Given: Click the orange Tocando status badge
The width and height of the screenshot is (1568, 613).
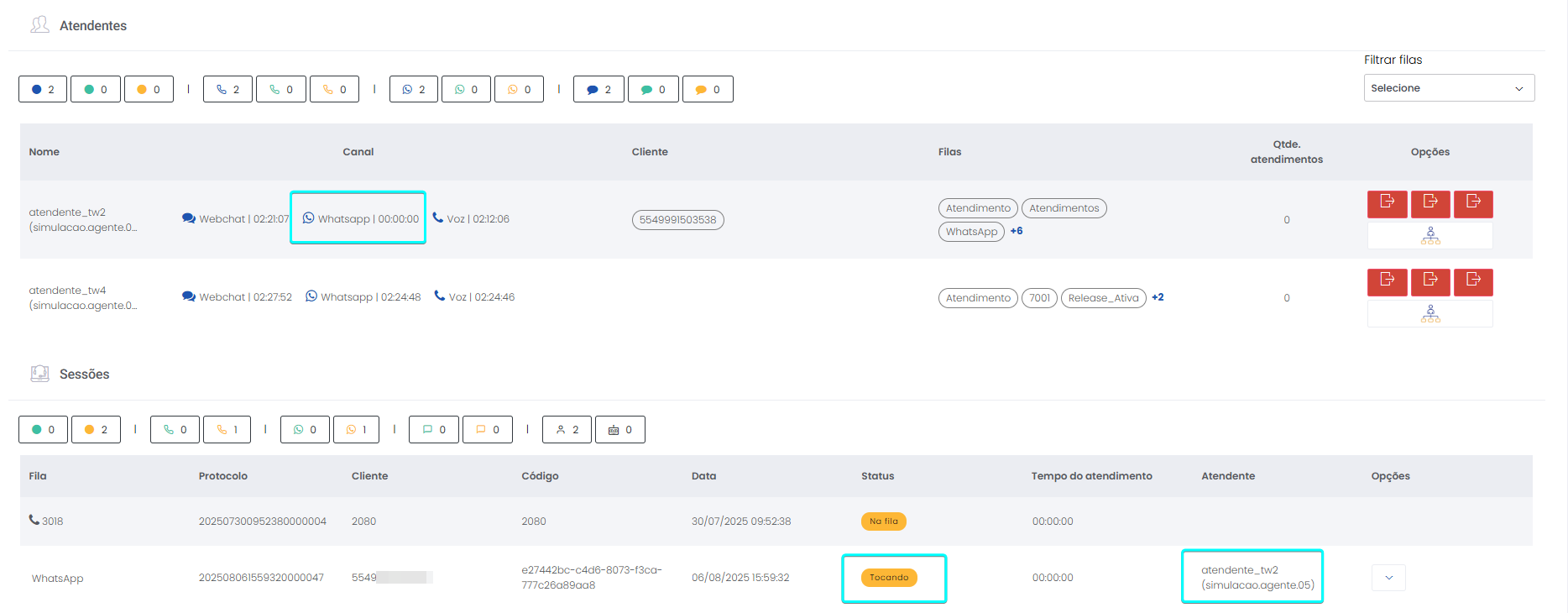Looking at the screenshot, I should 888,578.
